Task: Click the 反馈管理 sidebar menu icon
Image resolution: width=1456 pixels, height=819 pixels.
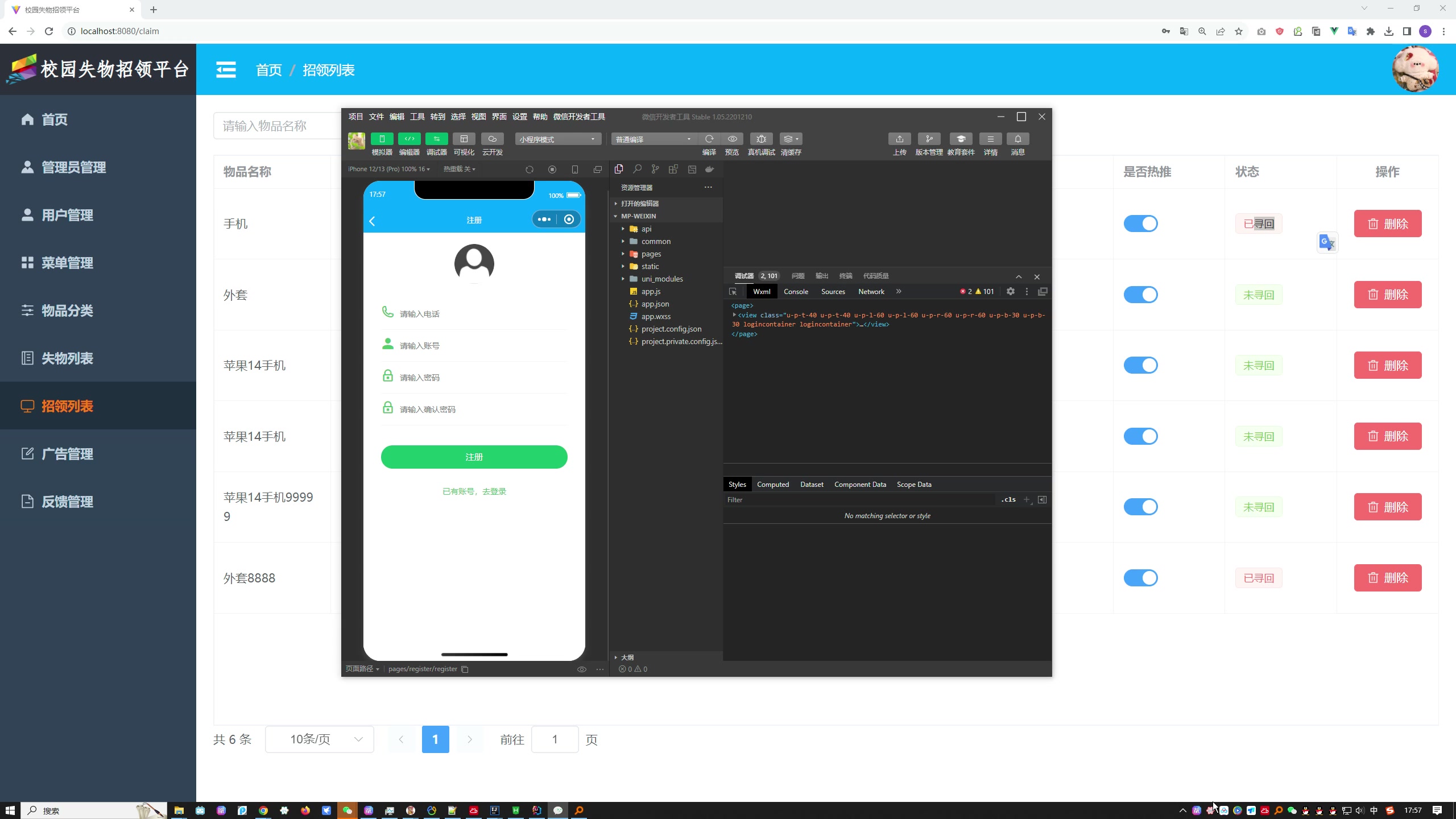Action: coord(26,501)
